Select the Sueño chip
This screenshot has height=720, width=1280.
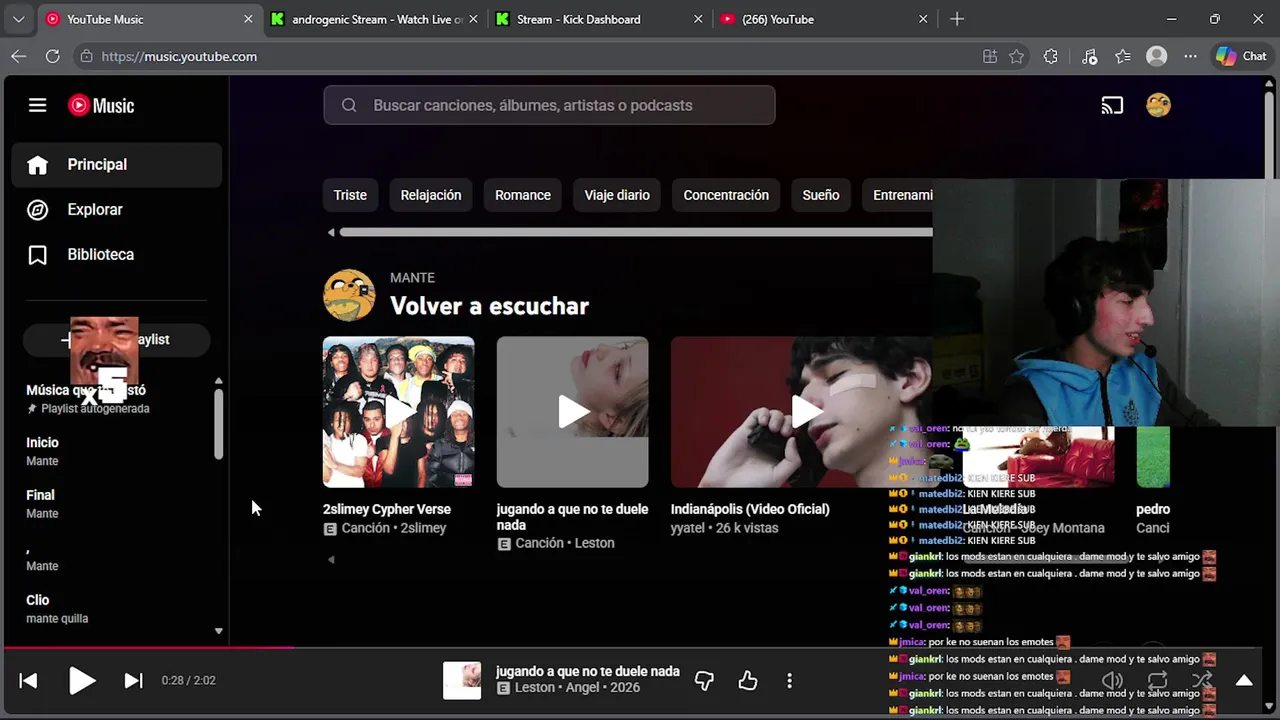[821, 195]
